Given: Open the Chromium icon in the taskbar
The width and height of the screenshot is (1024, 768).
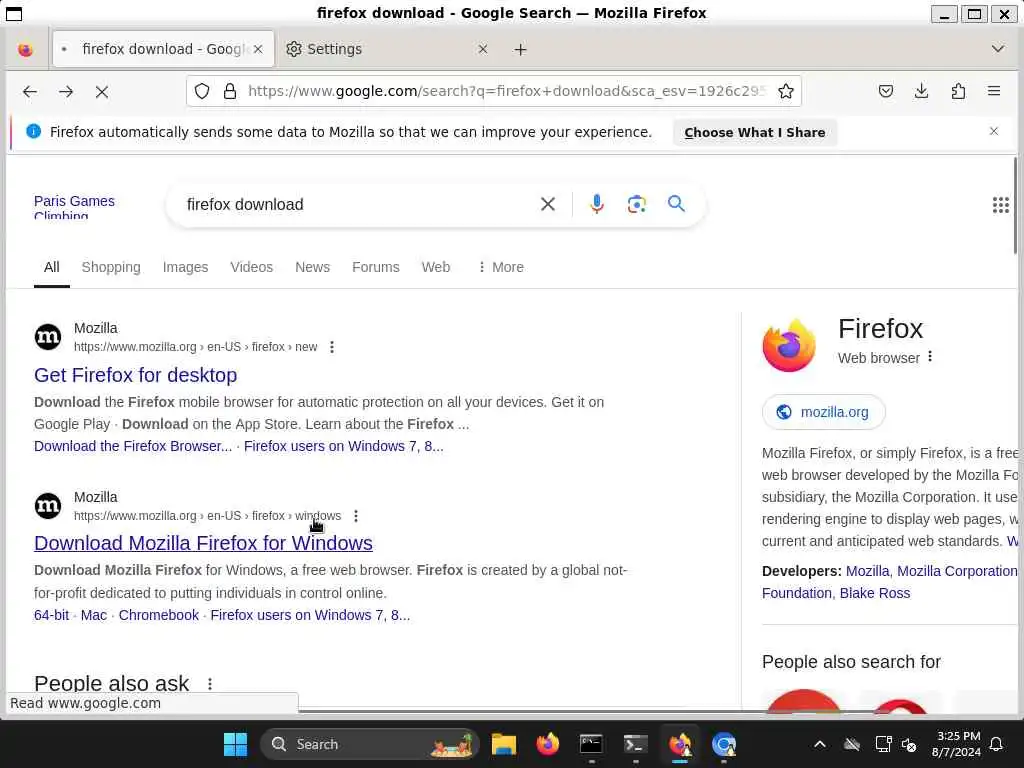Looking at the screenshot, I should point(724,744).
